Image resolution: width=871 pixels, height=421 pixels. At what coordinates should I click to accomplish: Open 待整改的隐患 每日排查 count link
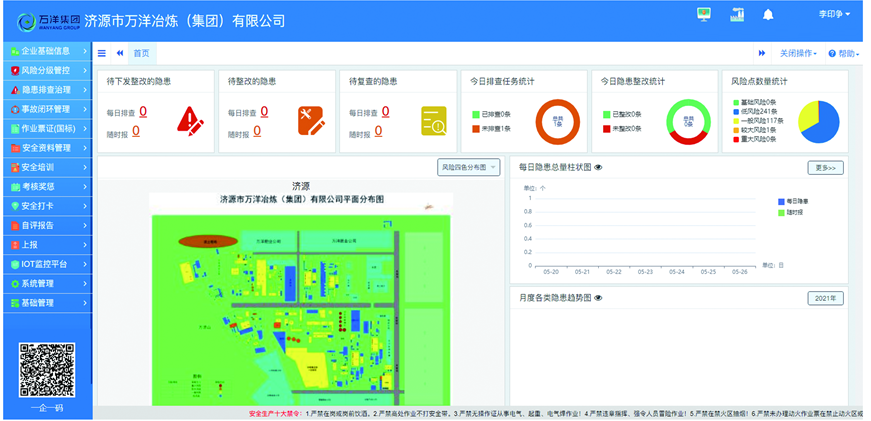pos(264,112)
